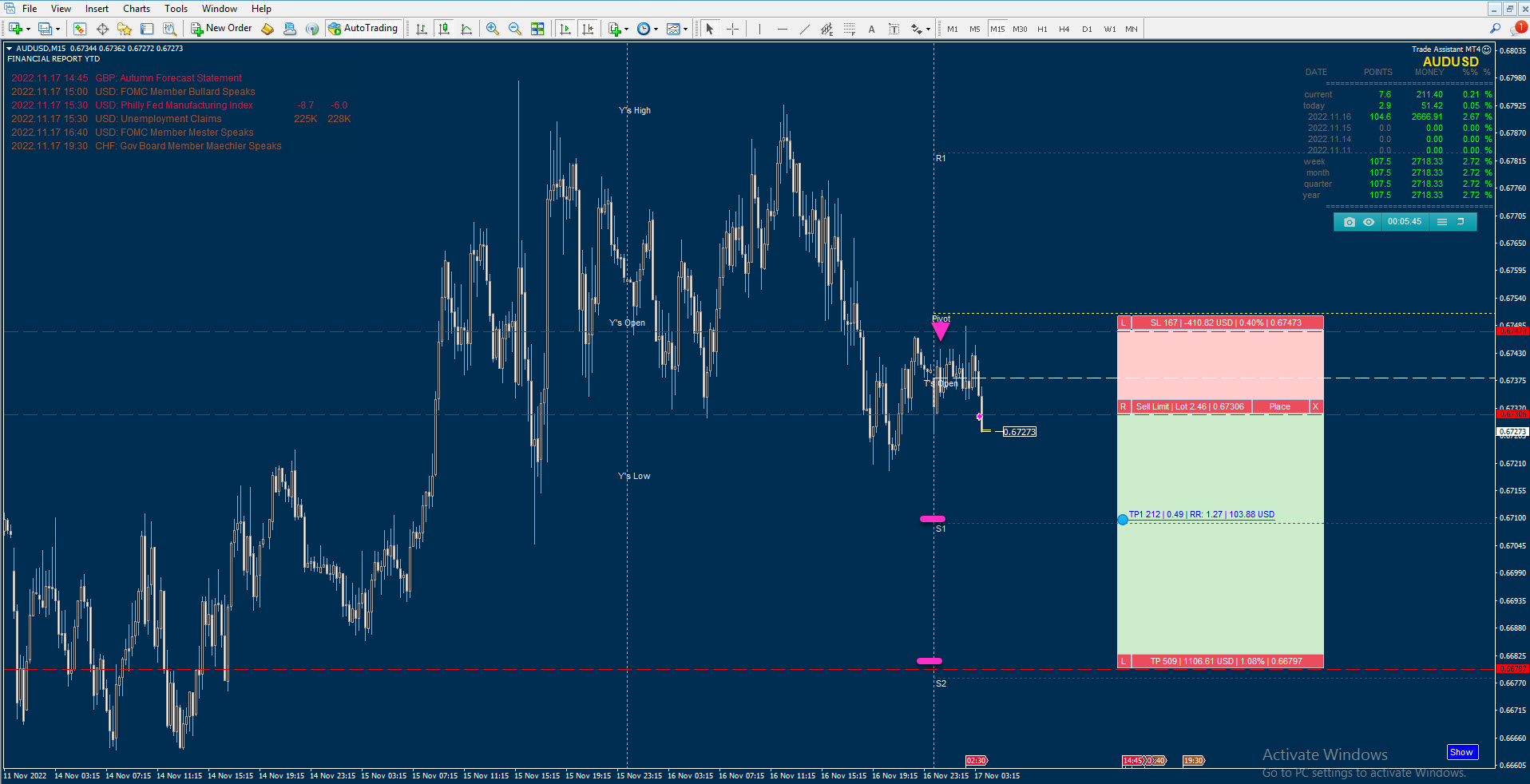Open MetaEditor with the yellow book icon
The image size is (1530, 784).
click(268, 29)
